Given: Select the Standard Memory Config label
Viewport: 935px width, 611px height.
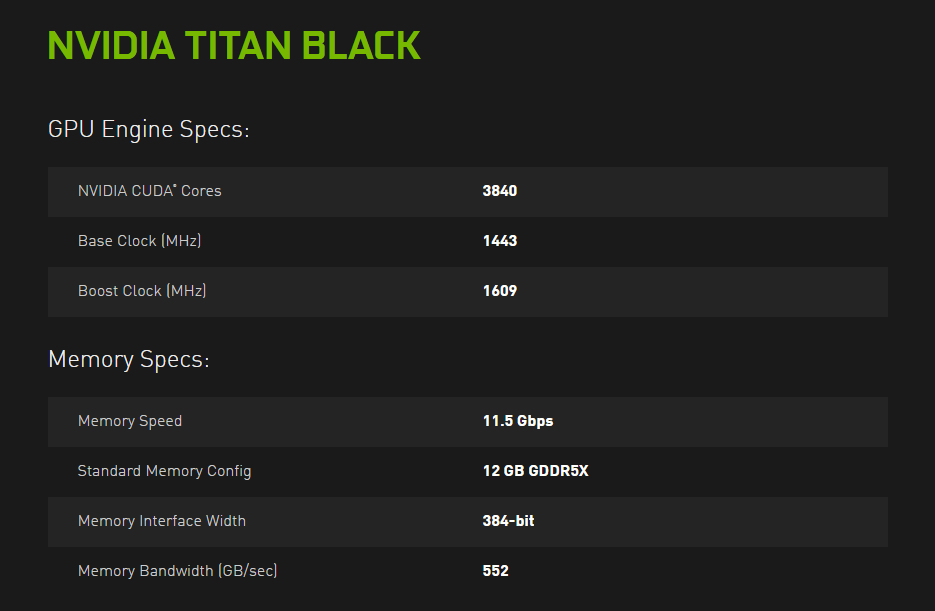Looking at the screenshot, I should pos(164,471).
